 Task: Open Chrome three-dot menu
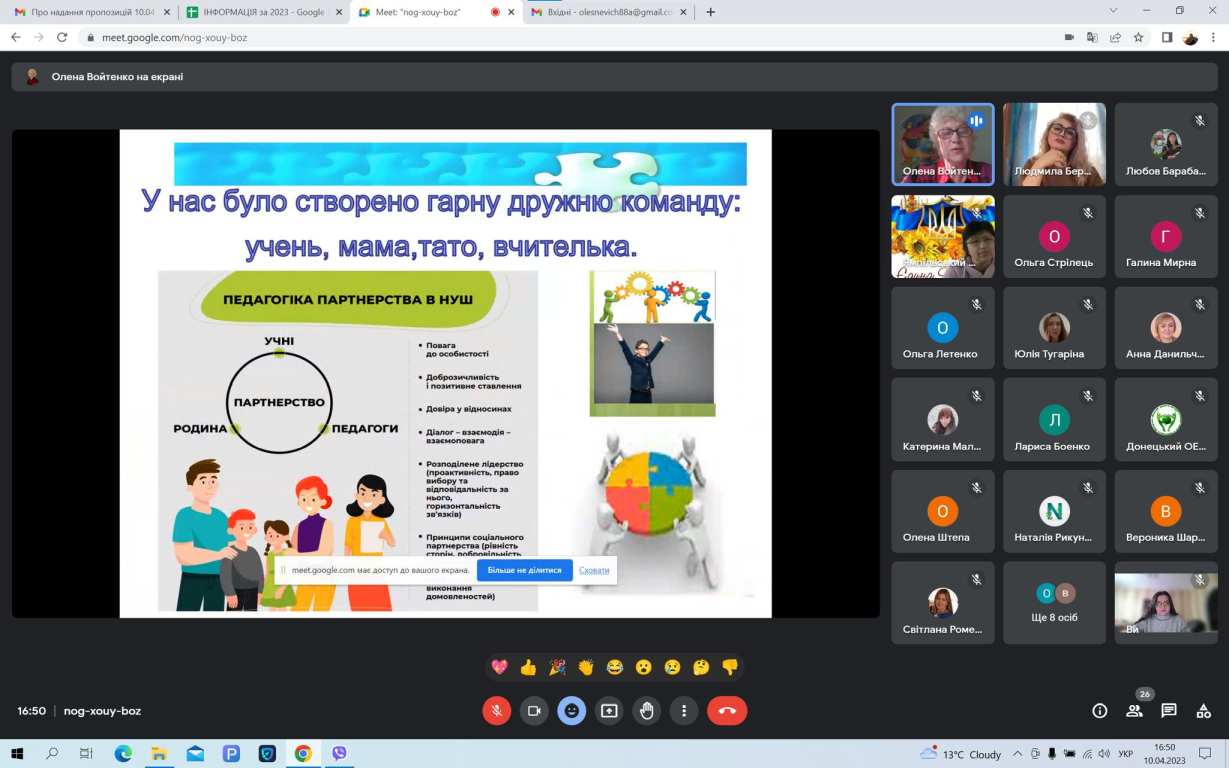[x=1214, y=37]
